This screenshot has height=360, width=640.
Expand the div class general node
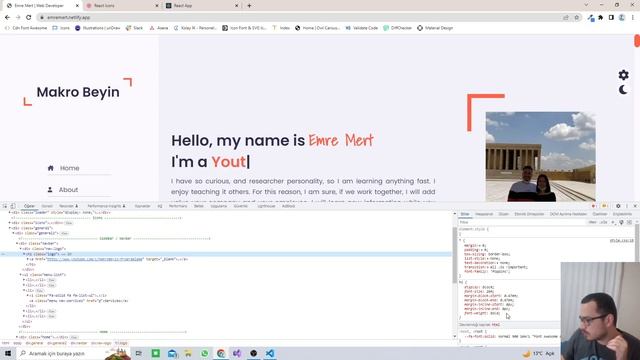10,228
